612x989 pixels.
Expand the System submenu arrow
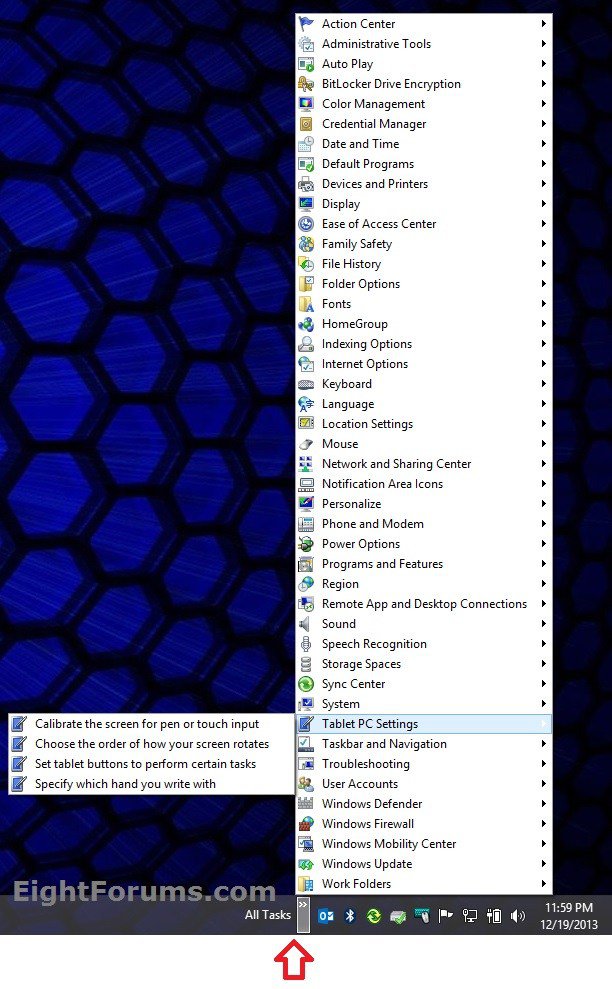point(543,704)
